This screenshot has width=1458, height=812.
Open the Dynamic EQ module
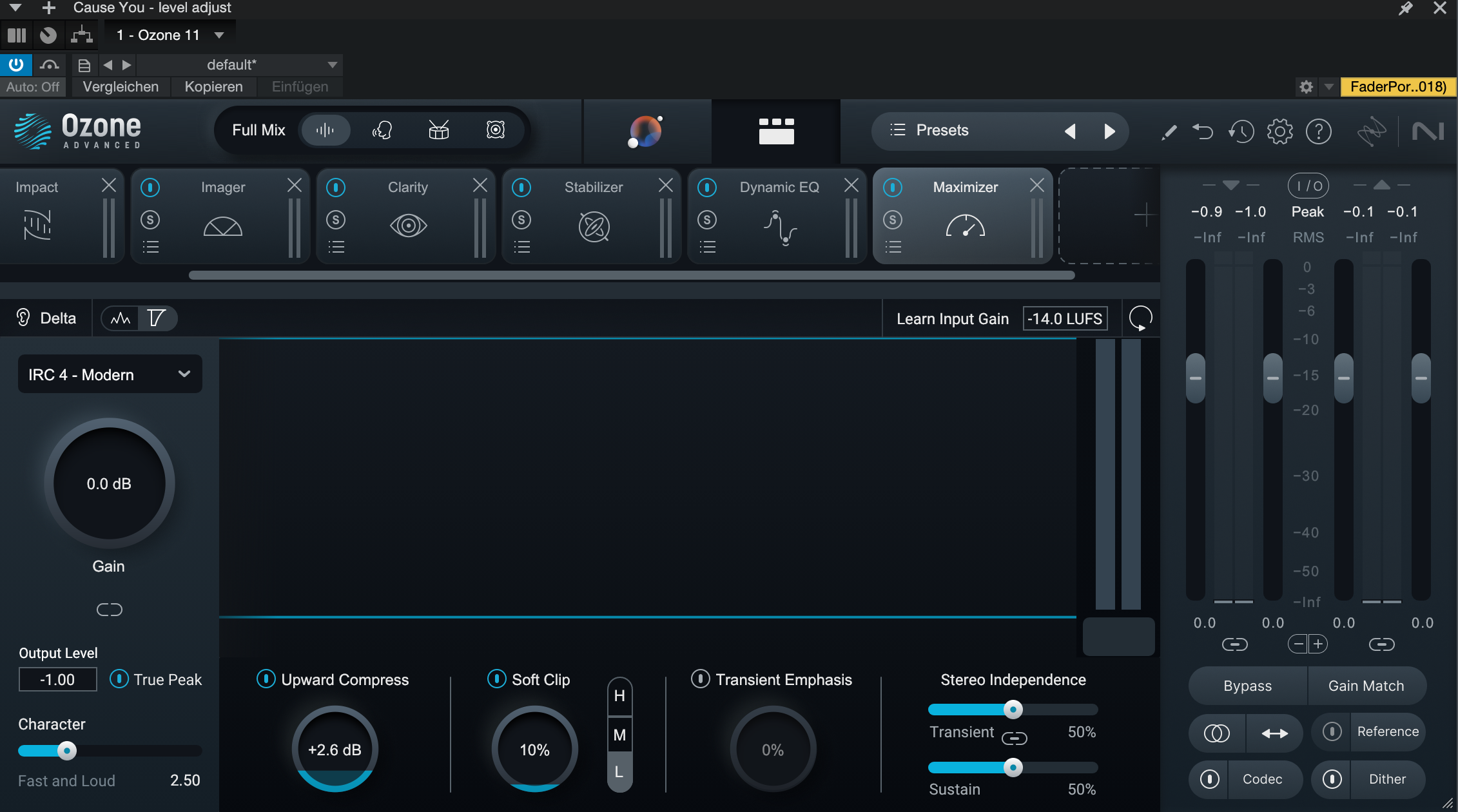pyautogui.click(x=780, y=227)
